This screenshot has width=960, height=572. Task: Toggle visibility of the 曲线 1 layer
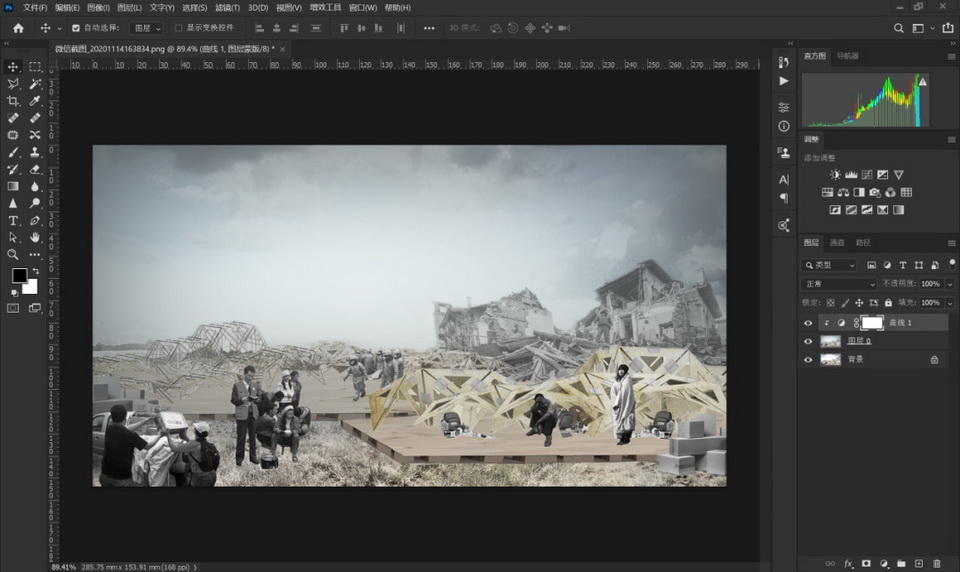808,323
